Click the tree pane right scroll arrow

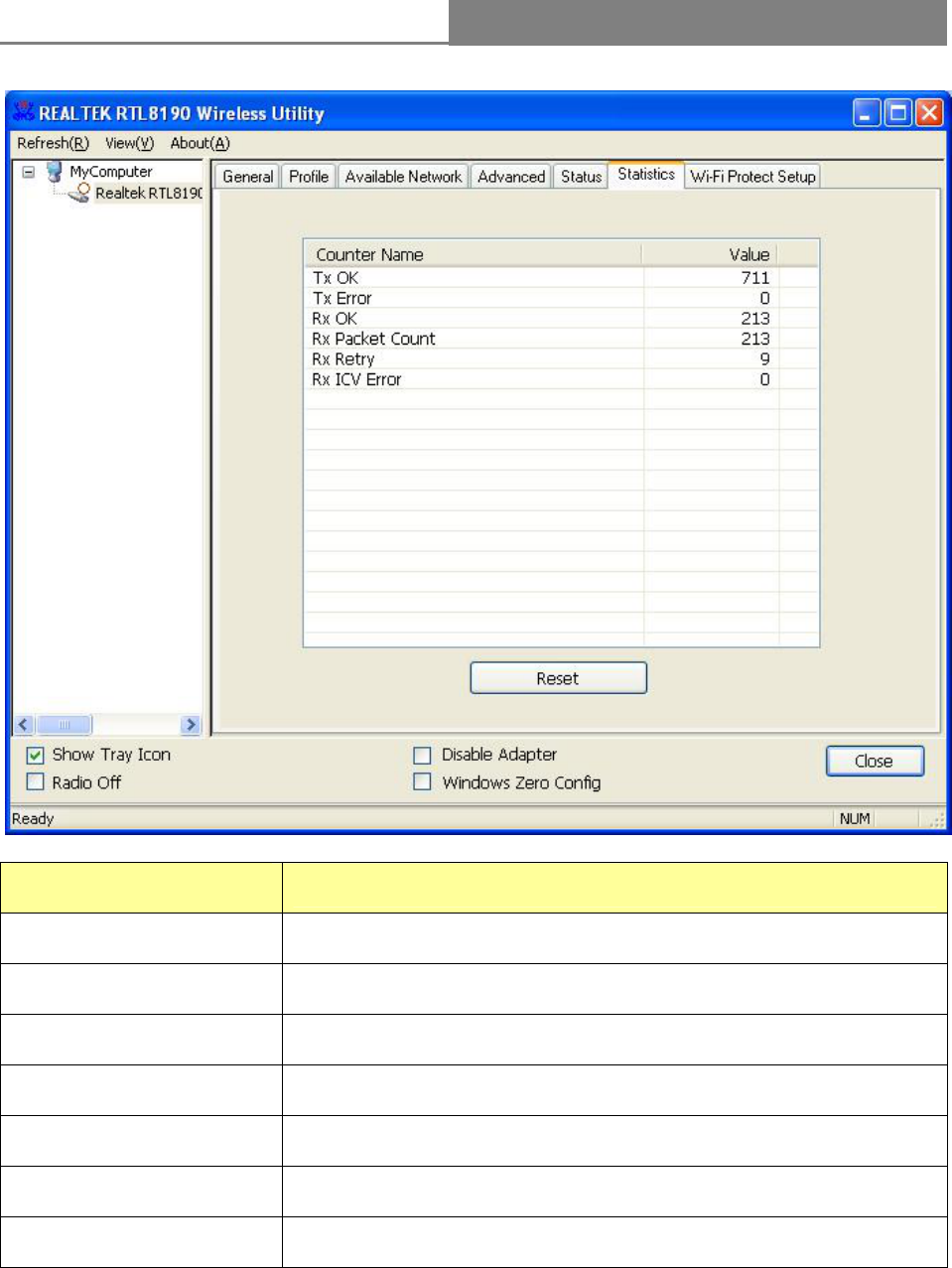coord(191,725)
